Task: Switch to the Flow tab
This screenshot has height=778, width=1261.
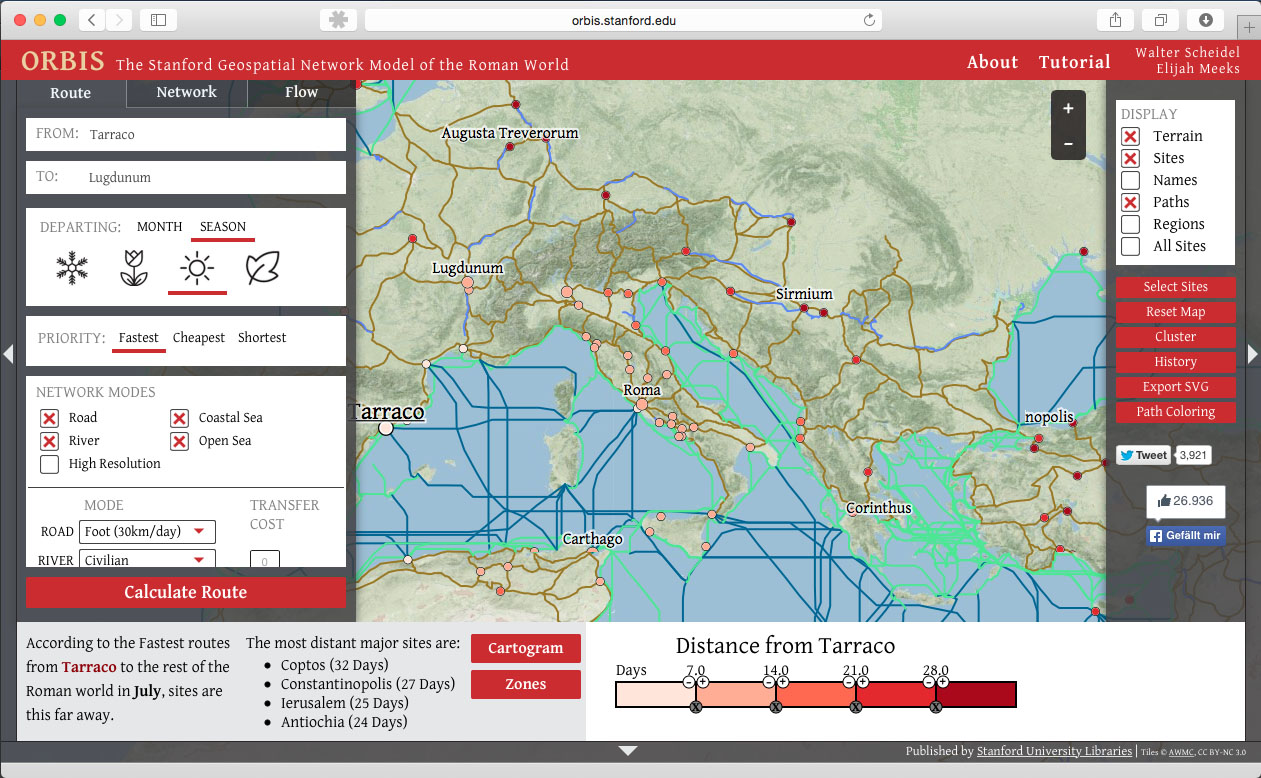Action: coord(301,92)
